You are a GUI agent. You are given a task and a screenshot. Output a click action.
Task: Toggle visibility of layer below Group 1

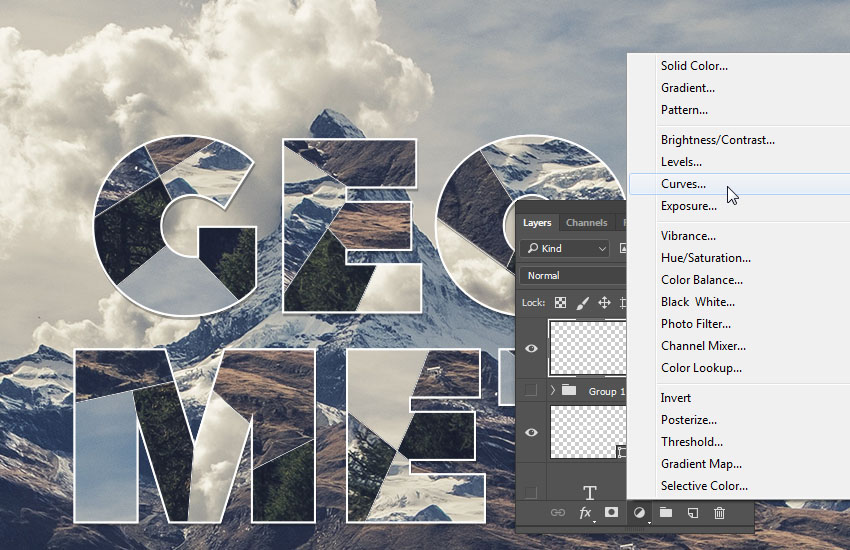tap(531, 432)
